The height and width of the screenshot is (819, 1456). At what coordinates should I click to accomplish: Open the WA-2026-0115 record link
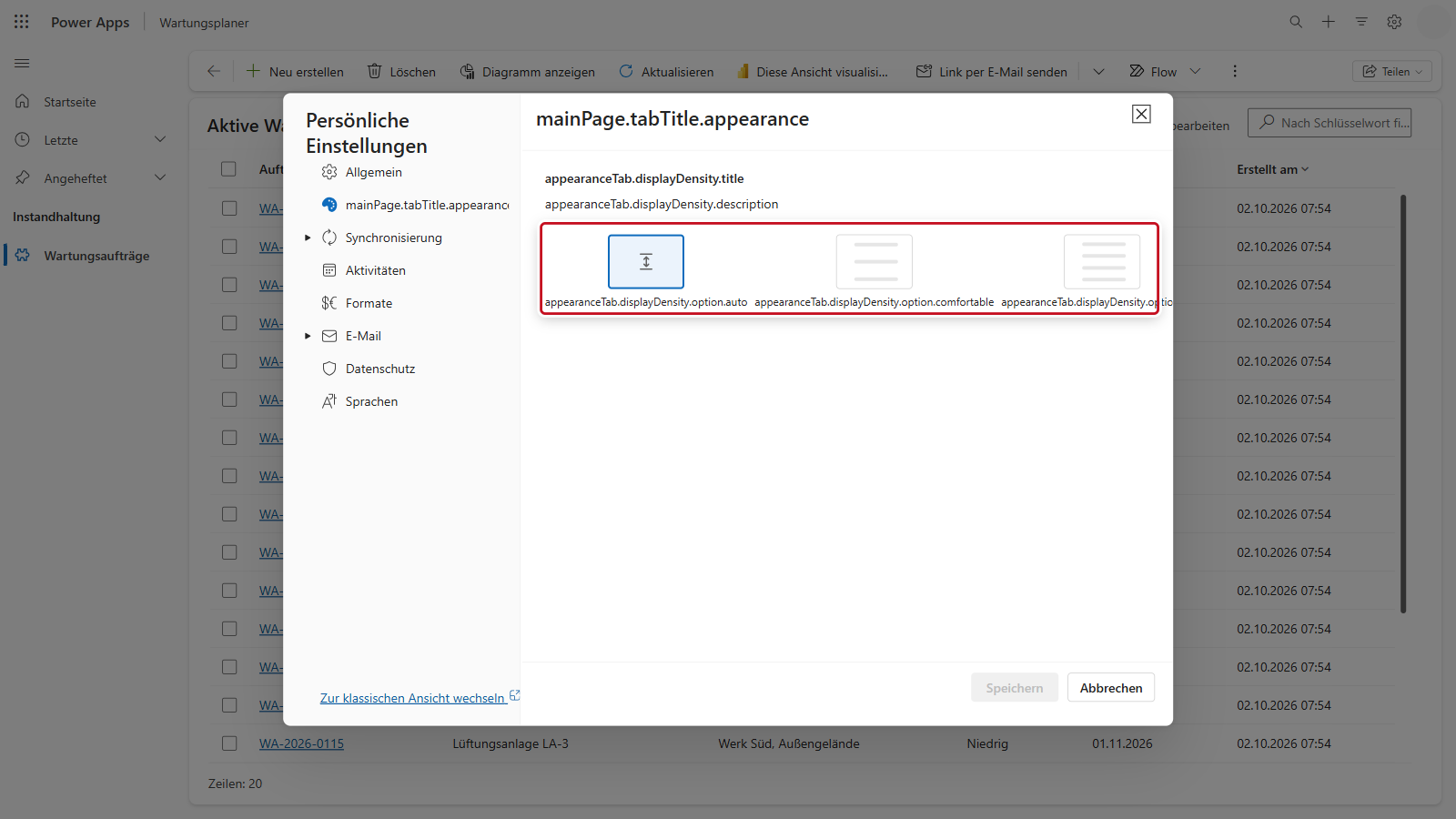pyautogui.click(x=301, y=743)
